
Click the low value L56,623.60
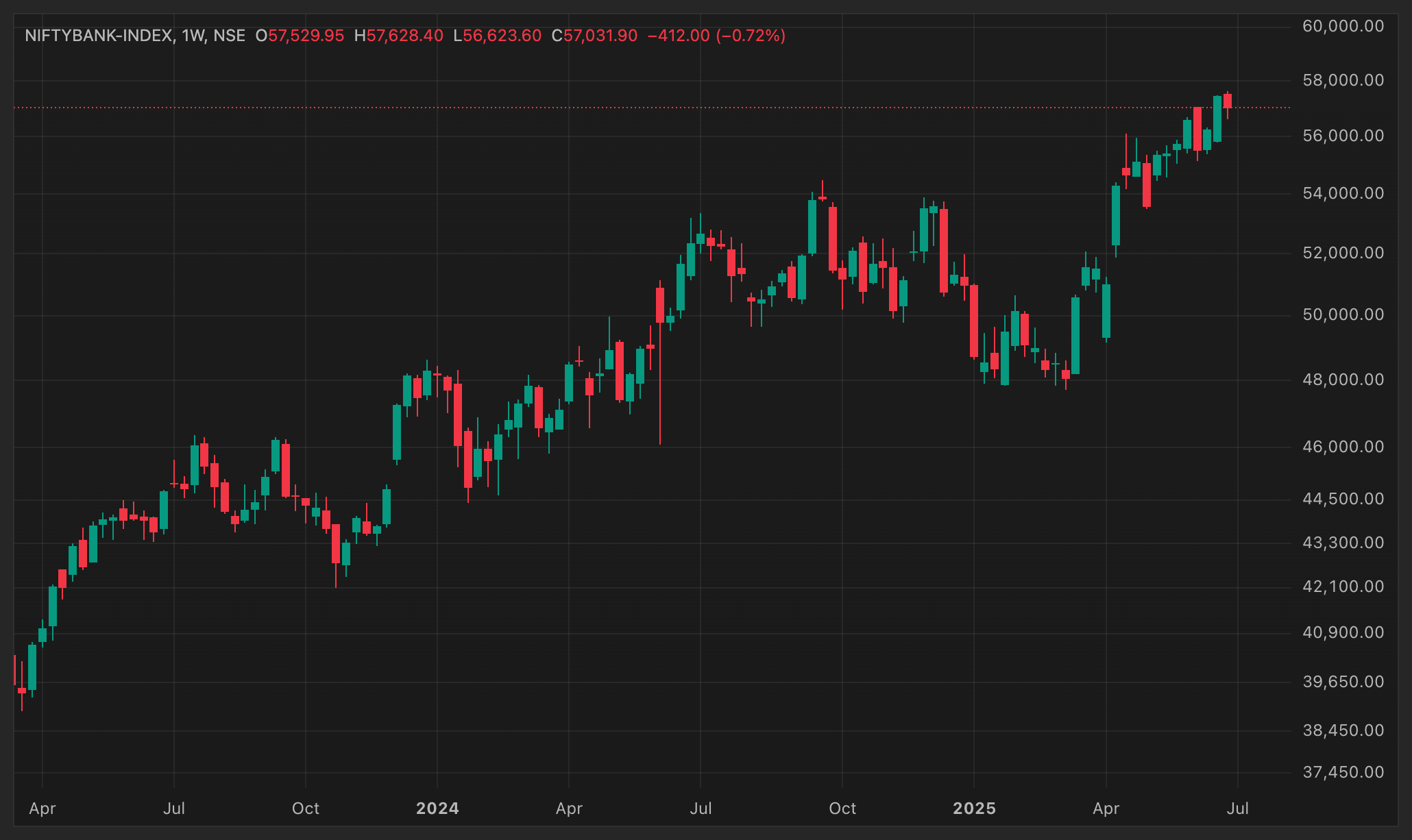tap(497, 36)
